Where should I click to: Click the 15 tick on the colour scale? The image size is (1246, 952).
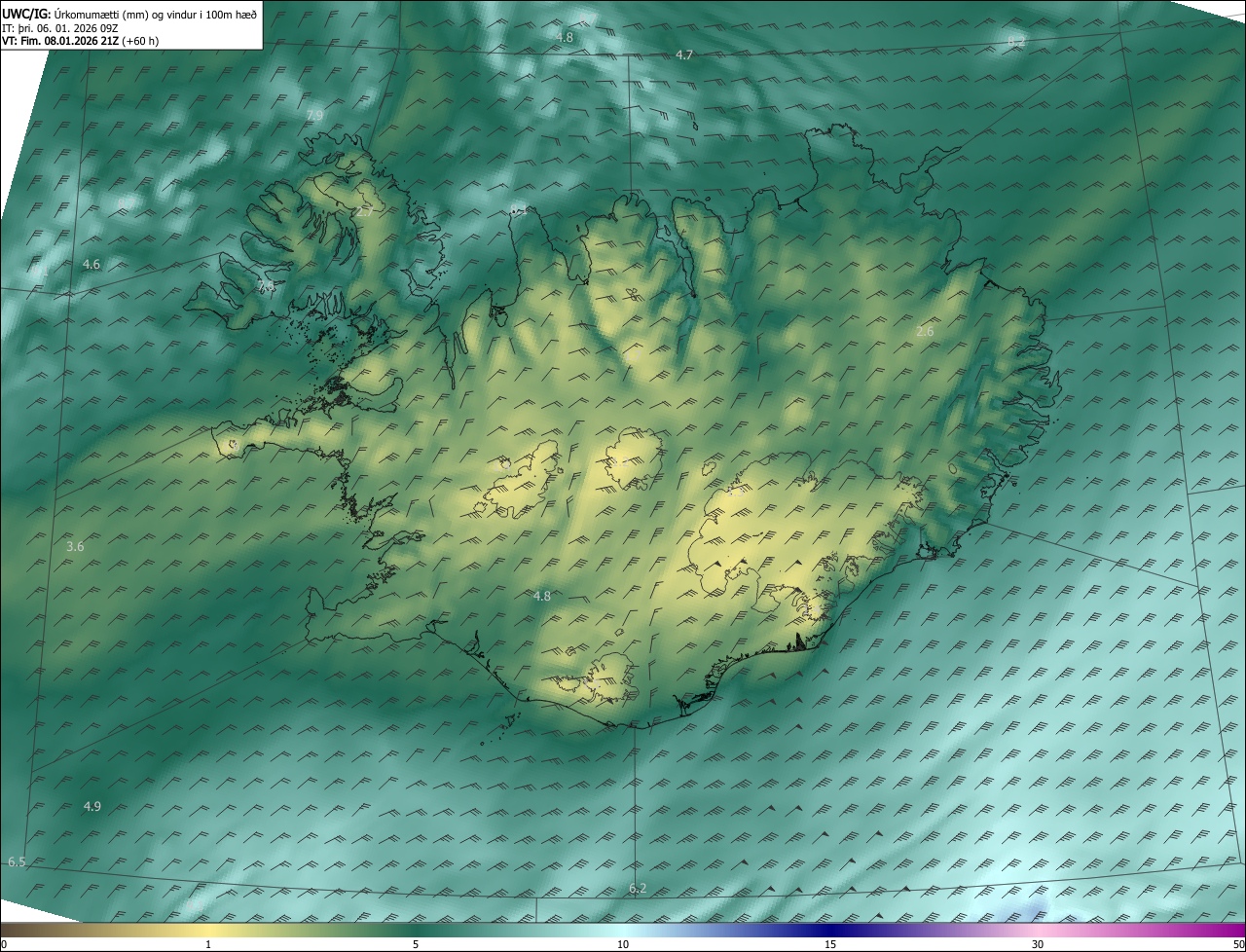[830, 945]
